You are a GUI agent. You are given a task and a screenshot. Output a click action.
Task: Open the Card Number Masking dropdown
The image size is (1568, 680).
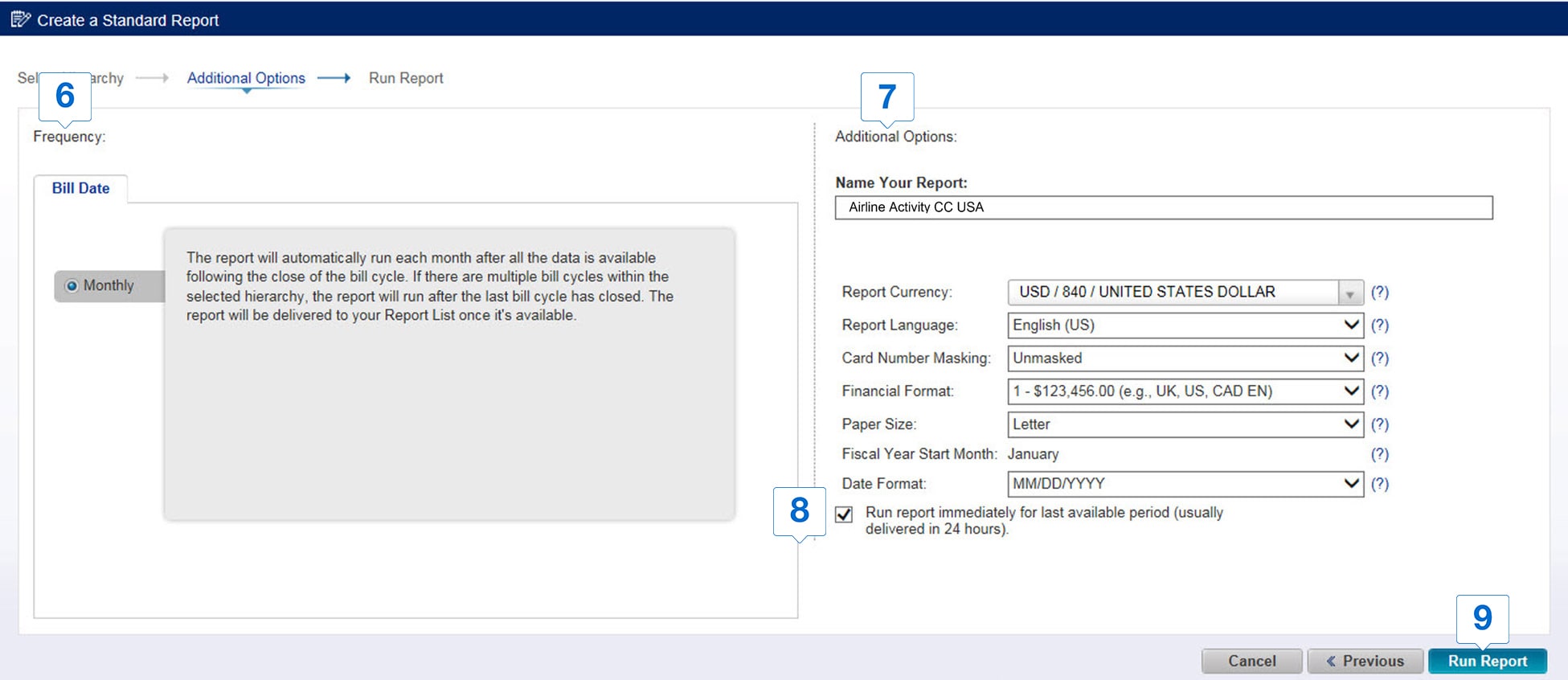pos(1185,358)
